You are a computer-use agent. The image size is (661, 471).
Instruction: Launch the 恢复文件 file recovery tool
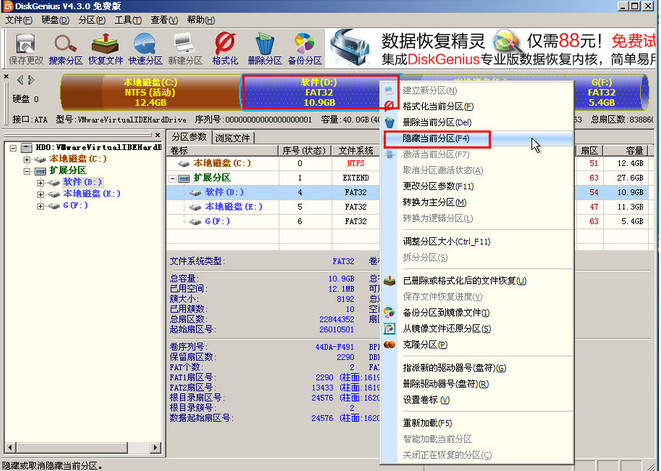105,48
